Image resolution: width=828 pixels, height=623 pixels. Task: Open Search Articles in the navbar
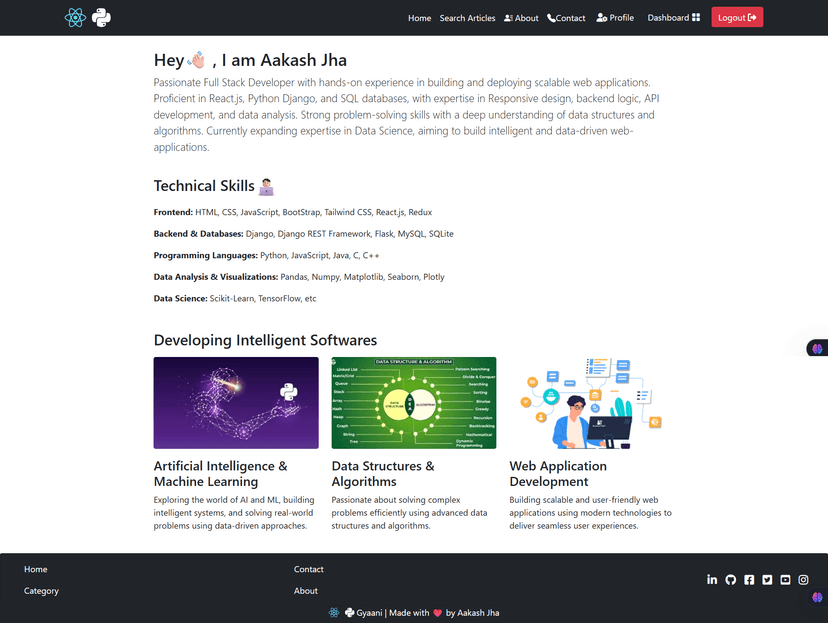467,18
